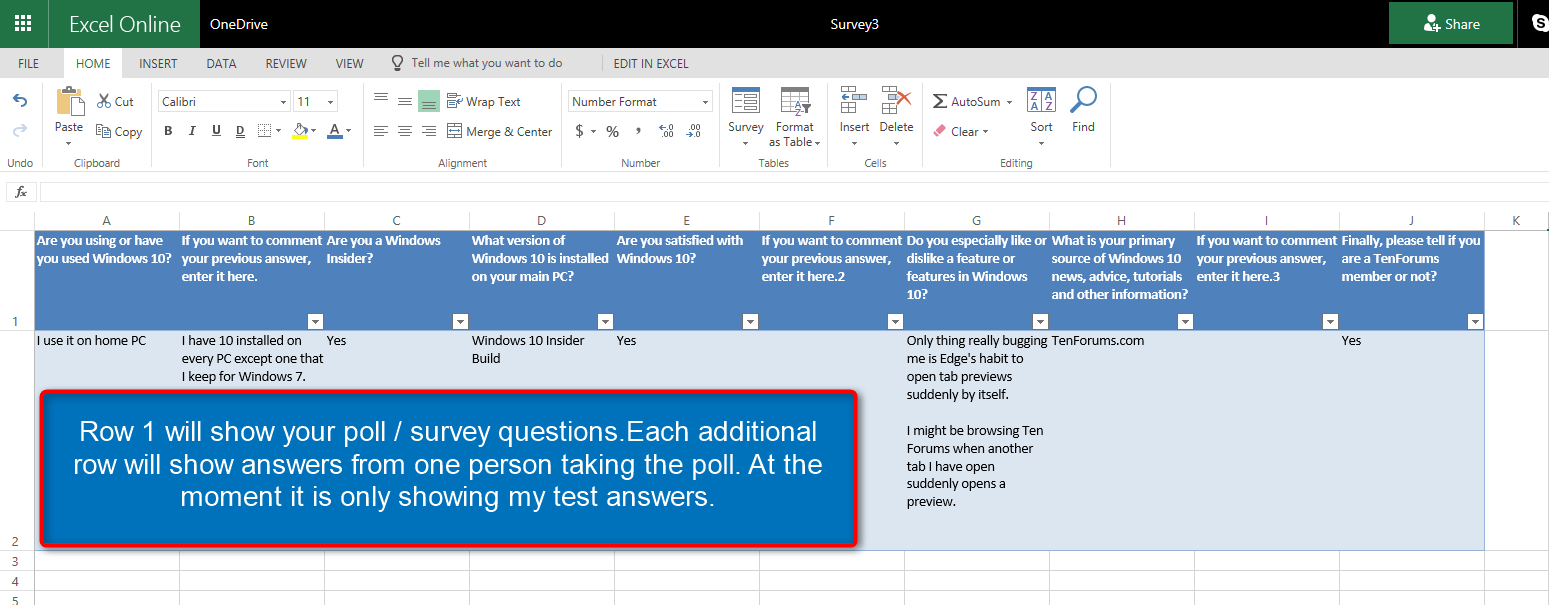Select the row 3 header

[x=16, y=560]
